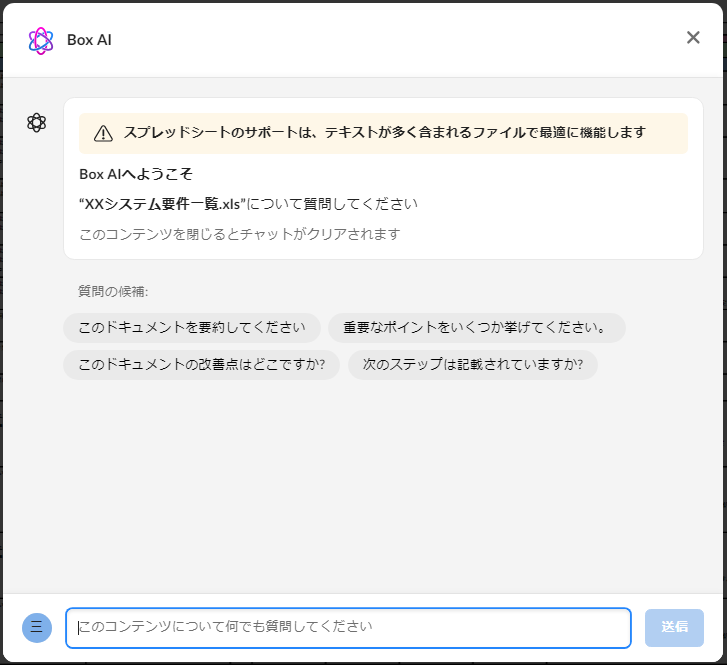Viewport: 727px width, 665px height.
Task: Click the 質問の候補: label
Action: 113,291
